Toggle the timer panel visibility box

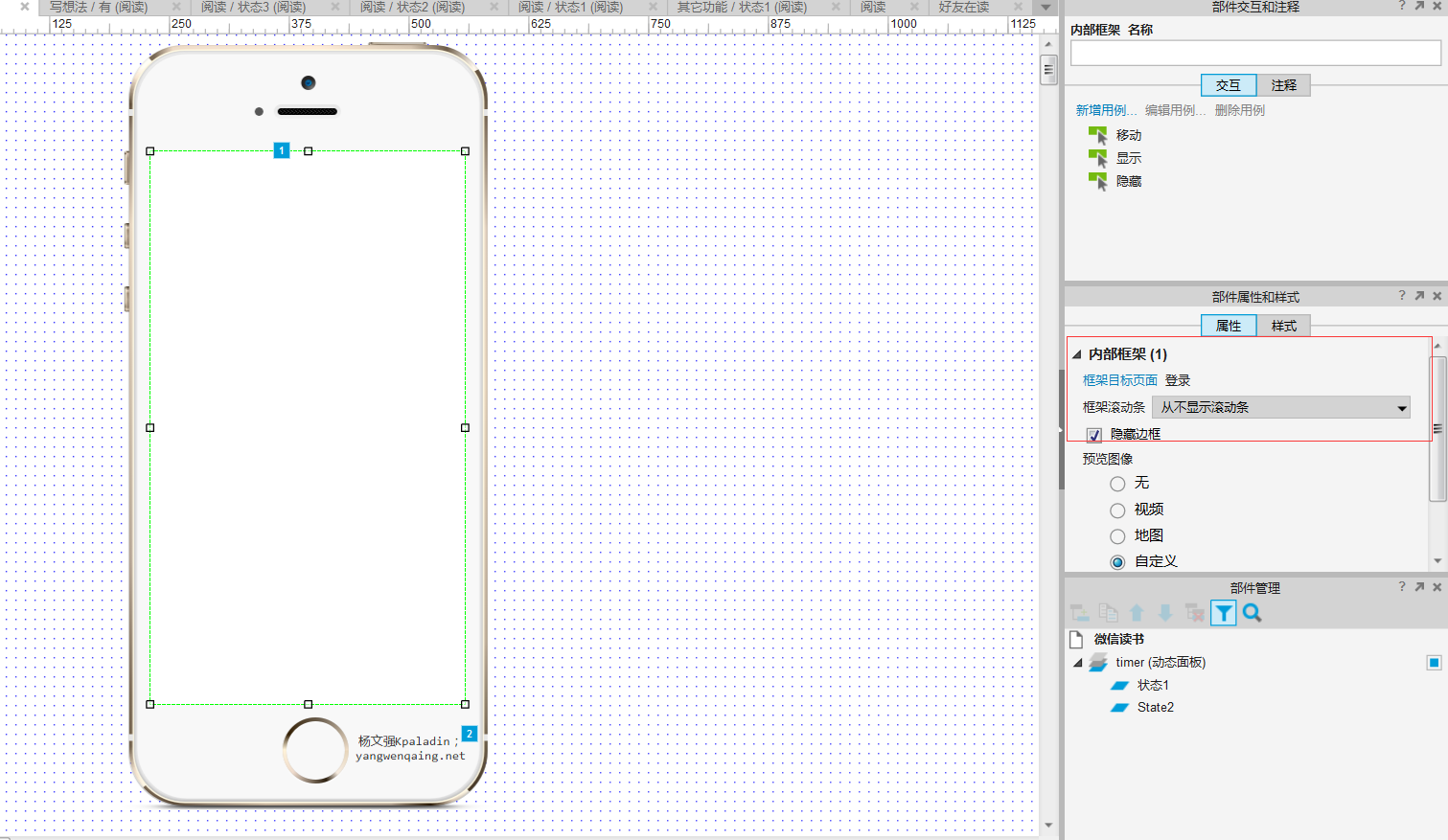pyautogui.click(x=1434, y=662)
